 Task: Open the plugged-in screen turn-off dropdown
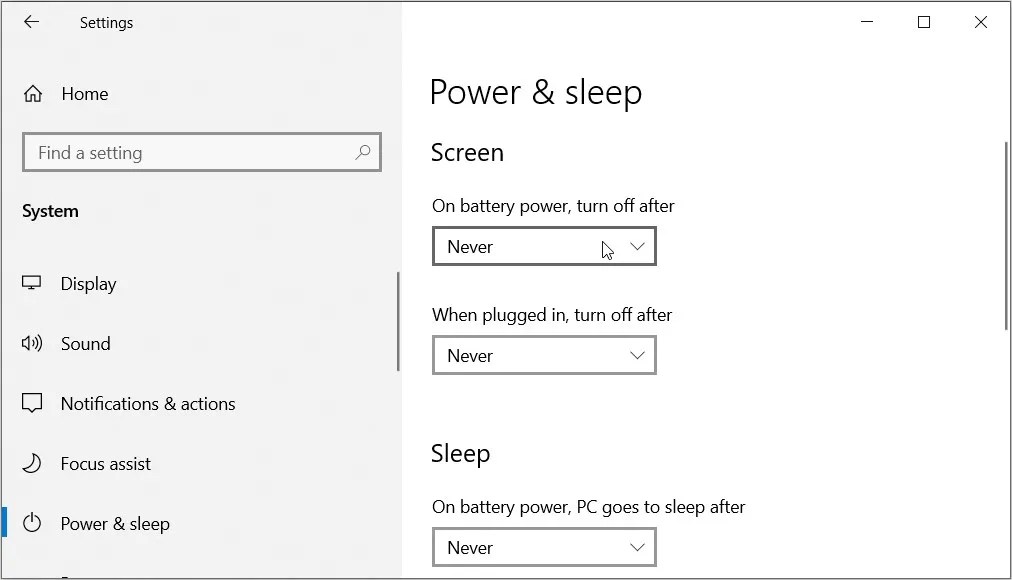point(544,355)
